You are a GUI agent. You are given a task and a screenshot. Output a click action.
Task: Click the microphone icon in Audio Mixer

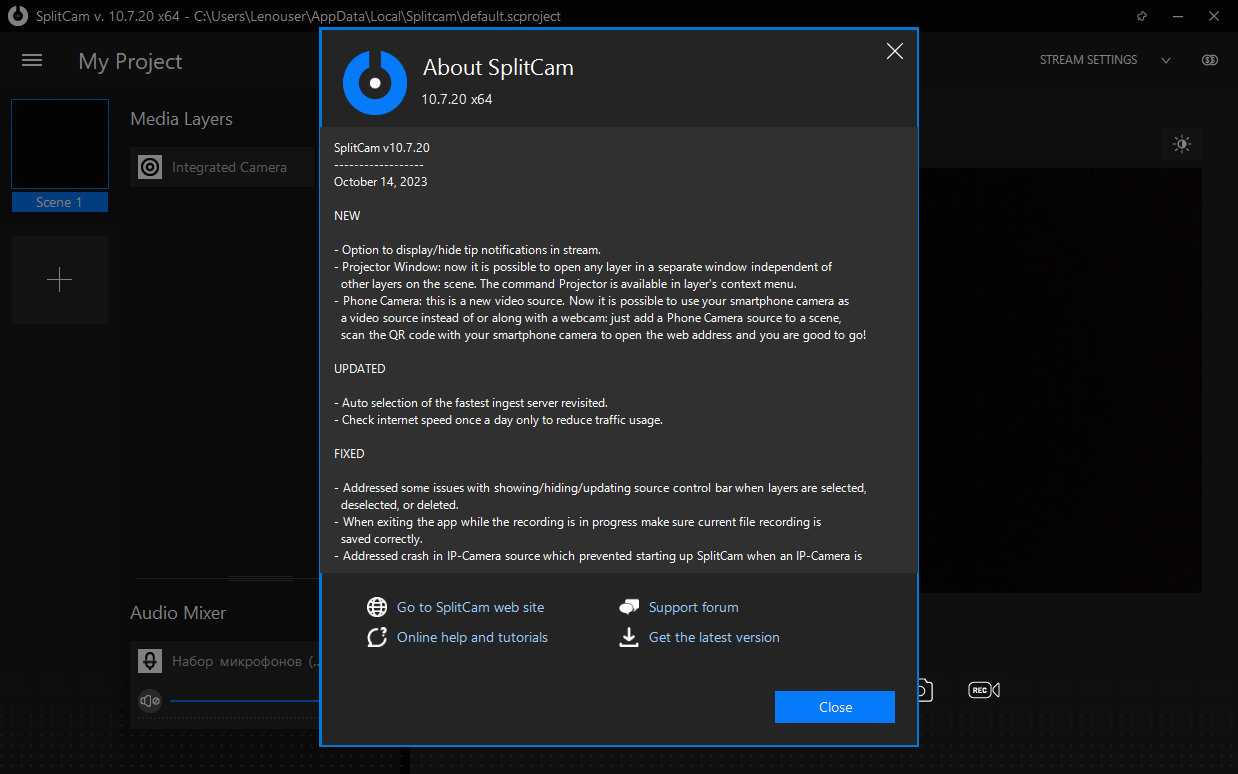[x=149, y=660]
